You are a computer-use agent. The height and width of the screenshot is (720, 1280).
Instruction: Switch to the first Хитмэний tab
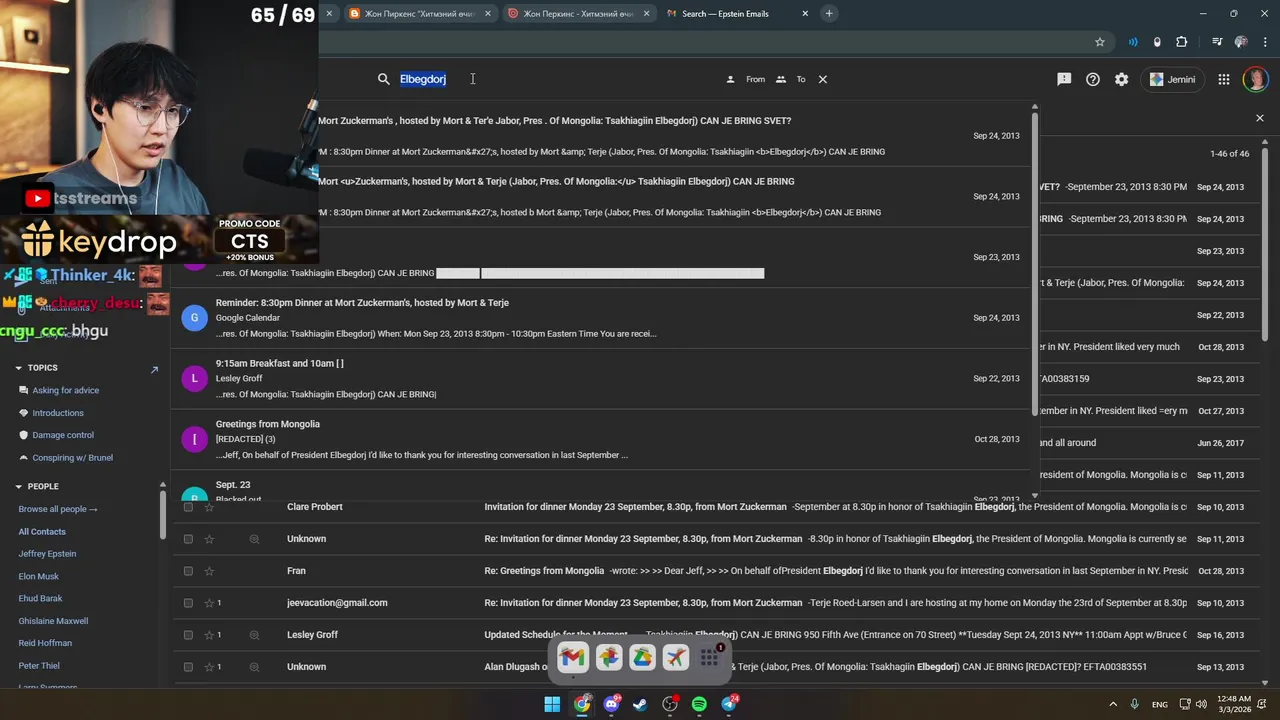pyautogui.click(x=419, y=14)
